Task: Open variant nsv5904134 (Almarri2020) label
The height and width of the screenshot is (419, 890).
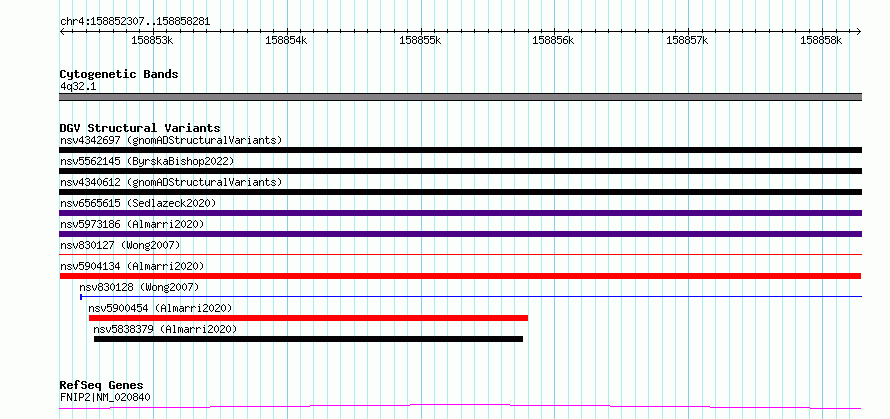Action: pyautogui.click(x=132, y=266)
